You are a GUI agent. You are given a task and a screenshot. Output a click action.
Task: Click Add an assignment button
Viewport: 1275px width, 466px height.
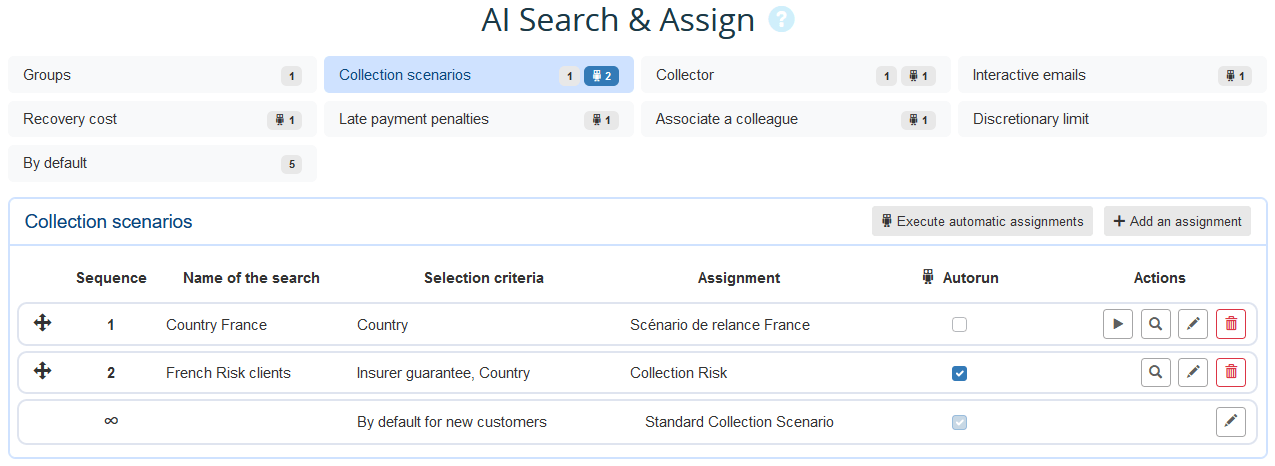[1177, 222]
